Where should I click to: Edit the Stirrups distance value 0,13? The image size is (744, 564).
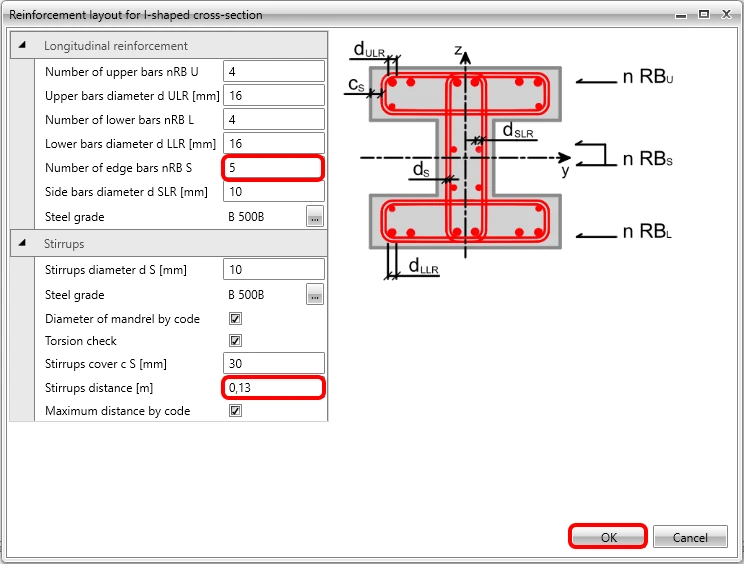point(274,388)
